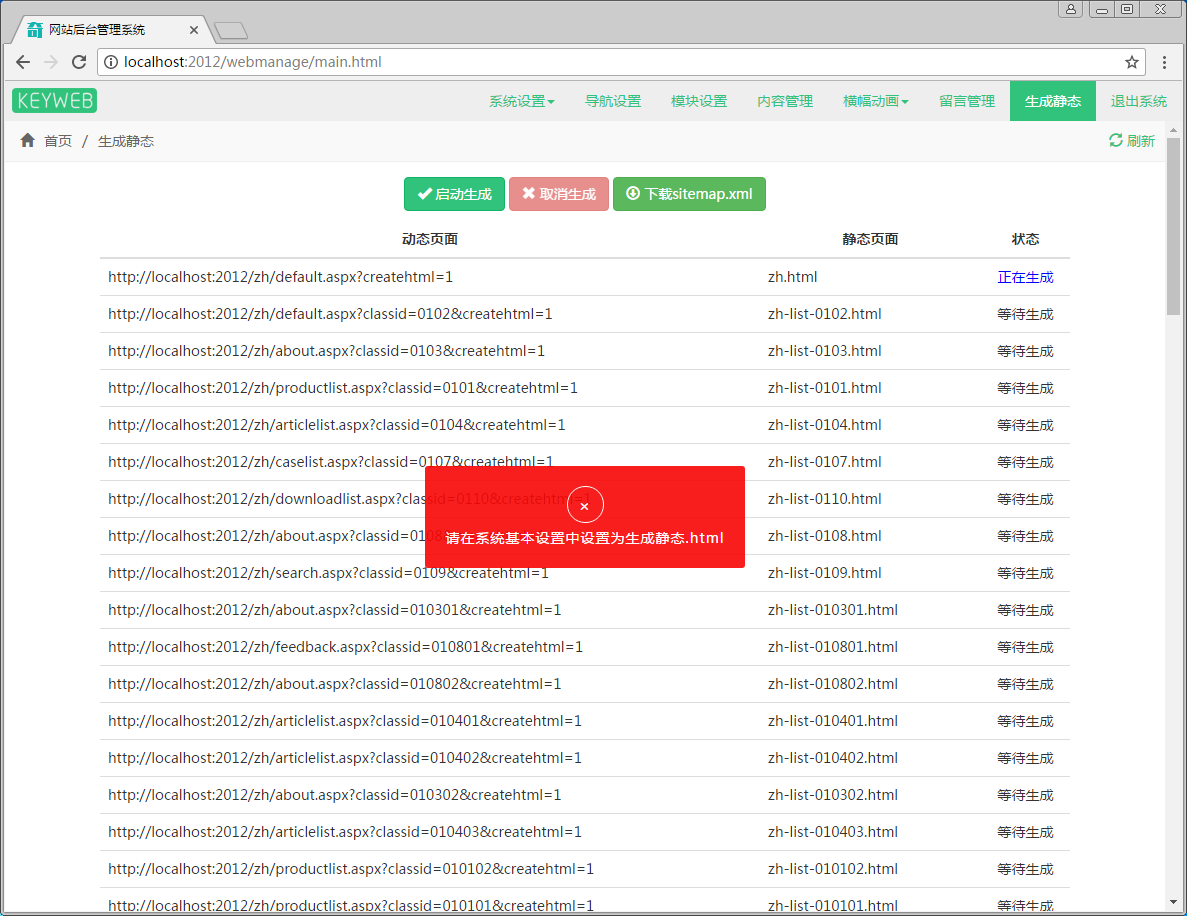Image resolution: width=1187 pixels, height=916 pixels.
Task: Bookmark page with the star icon
Action: pos(1132,62)
